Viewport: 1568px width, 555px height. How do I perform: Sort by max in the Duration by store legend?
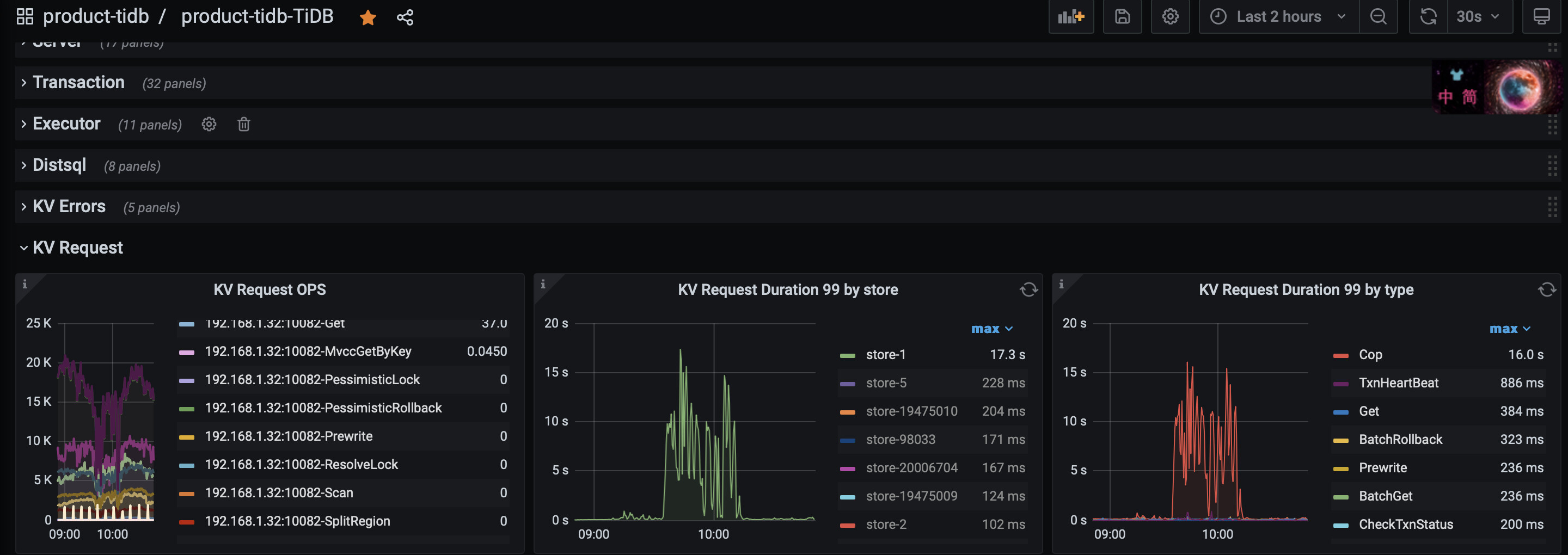pos(991,329)
